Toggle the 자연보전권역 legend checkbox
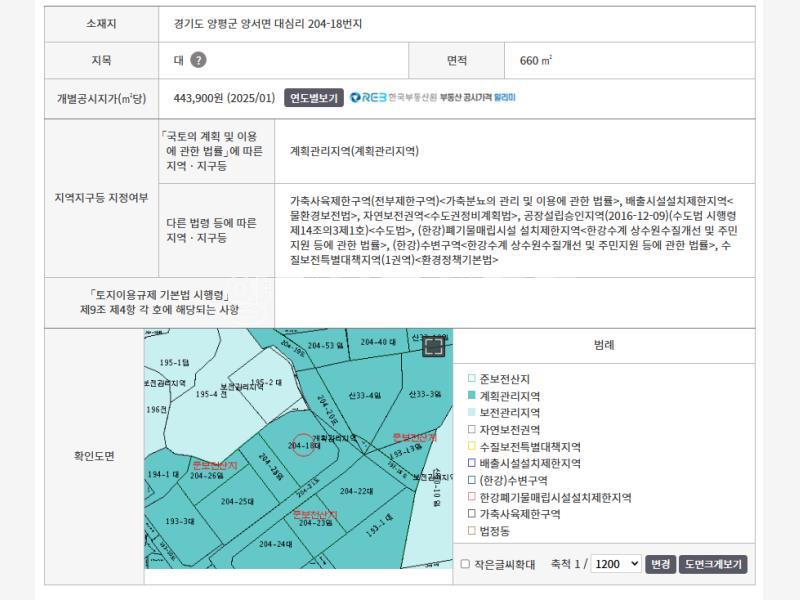This screenshot has width=800, height=600. (x=471, y=429)
